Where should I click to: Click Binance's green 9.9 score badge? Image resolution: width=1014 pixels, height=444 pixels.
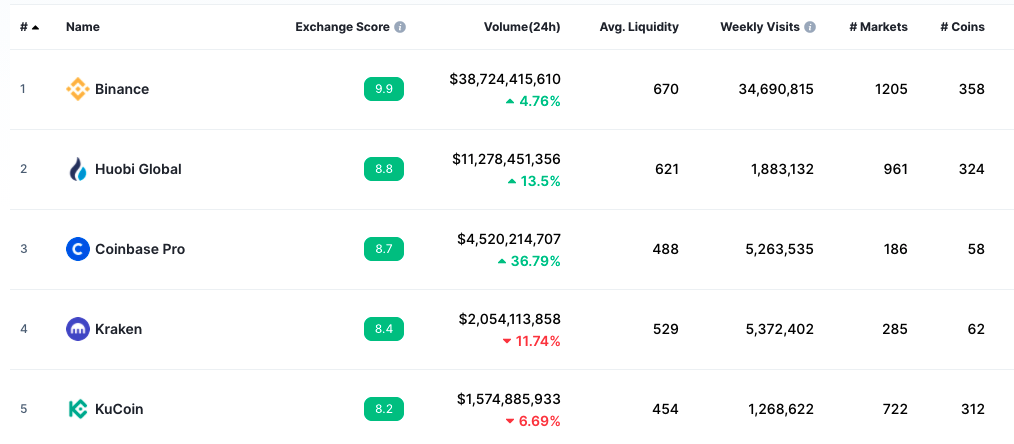pos(383,89)
